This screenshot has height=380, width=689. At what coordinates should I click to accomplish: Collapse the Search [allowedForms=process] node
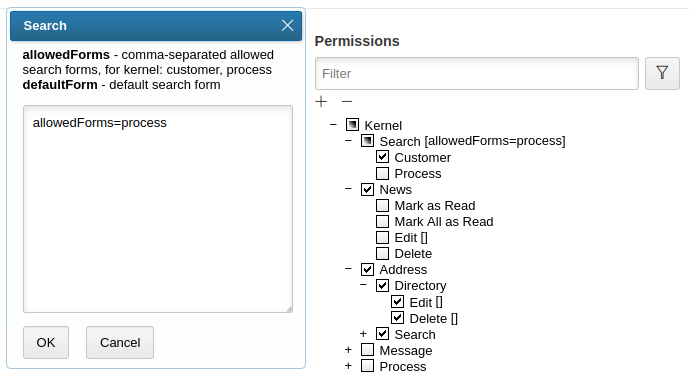point(348,141)
